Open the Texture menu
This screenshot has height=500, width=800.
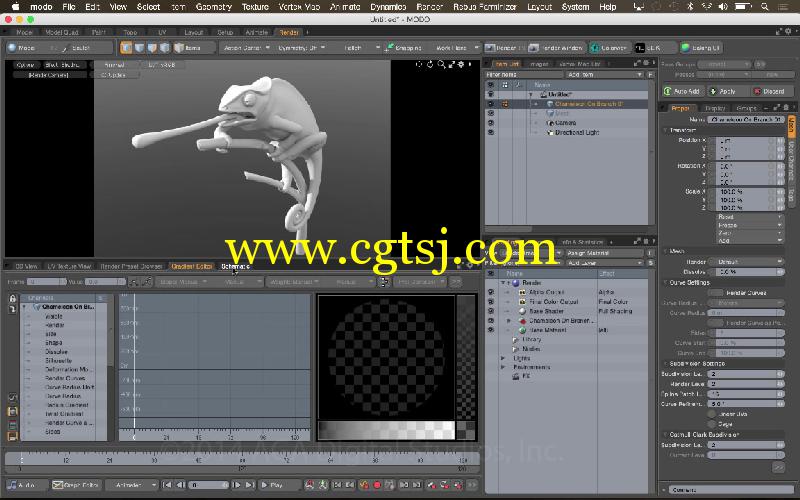pyautogui.click(x=255, y=7)
